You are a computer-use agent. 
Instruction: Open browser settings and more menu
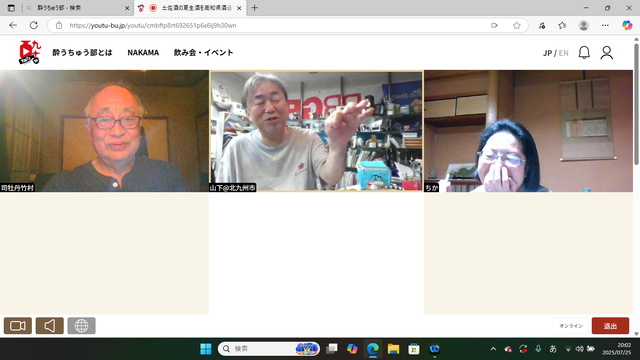(x=605, y=25)
